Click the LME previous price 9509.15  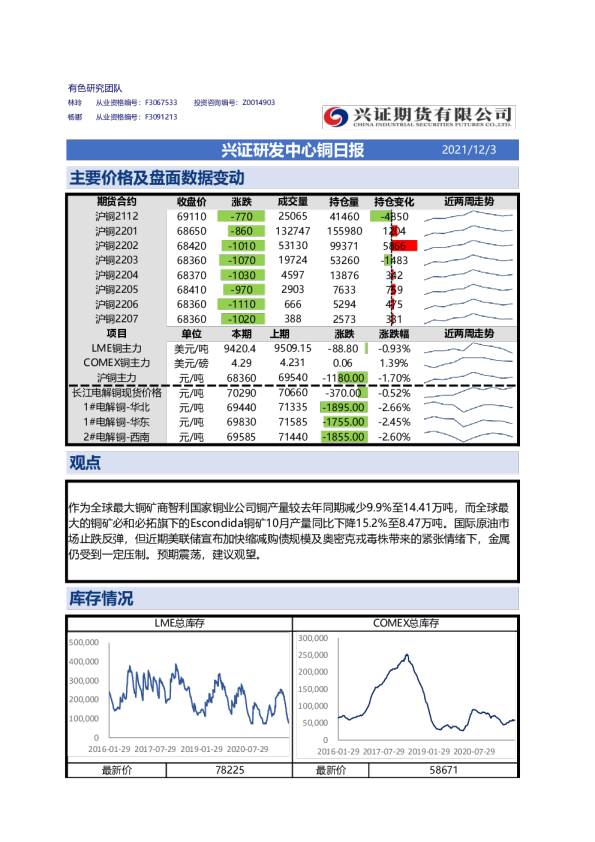click(293, 349)
